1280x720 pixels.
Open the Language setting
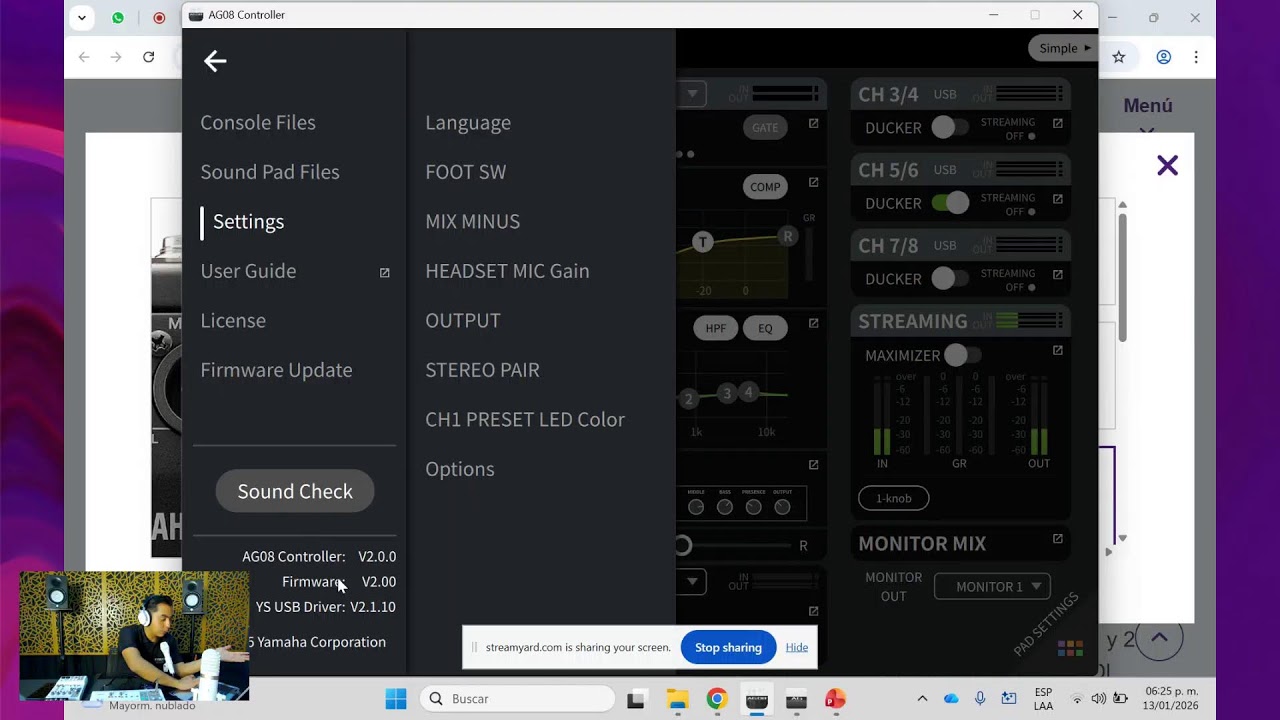click(x=468, y=123)
